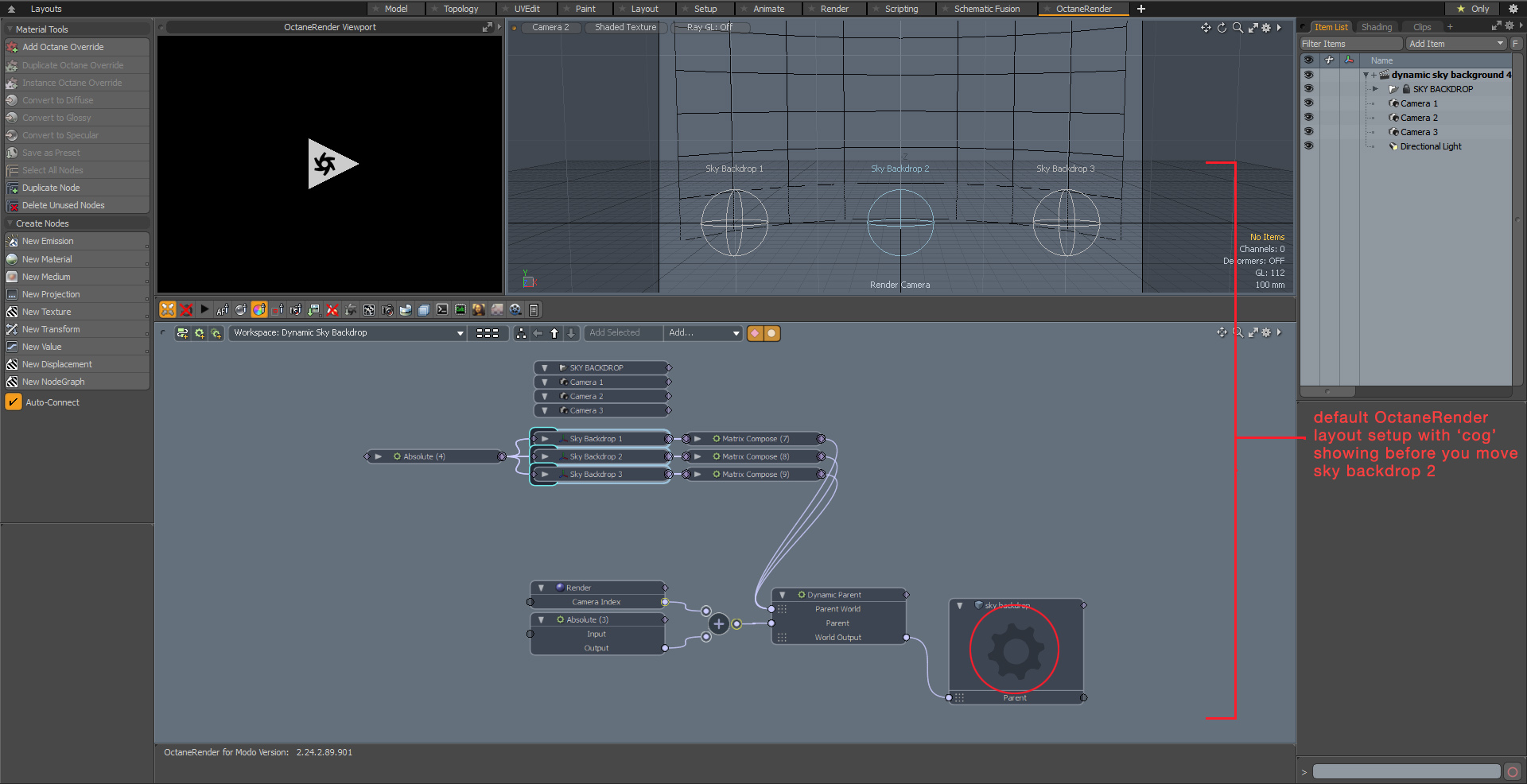Switch to the Model layout tab

coord(396,9)
